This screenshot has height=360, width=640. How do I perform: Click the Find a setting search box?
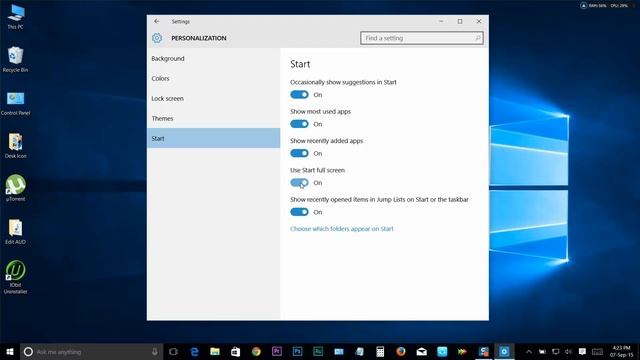[422, 38]
